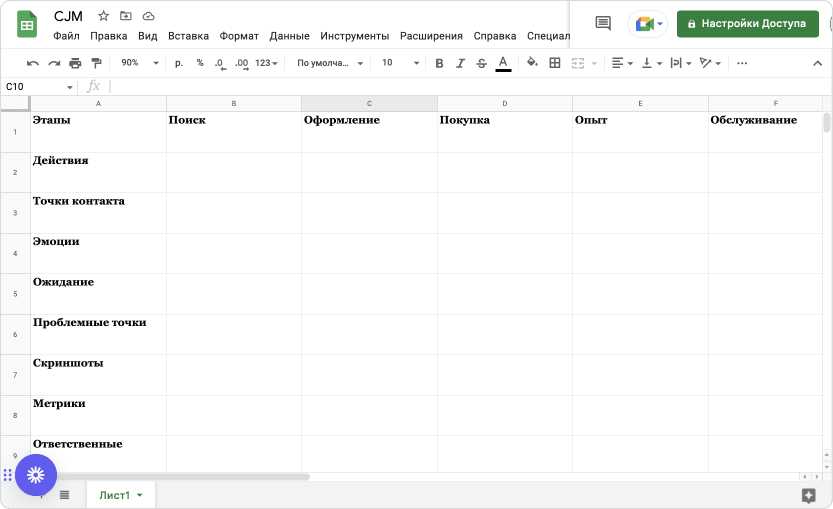Click the Undo arrow in the toolbar
Image resolution: width=833 pixels, height=509 pixels.
tap(33, 63)
